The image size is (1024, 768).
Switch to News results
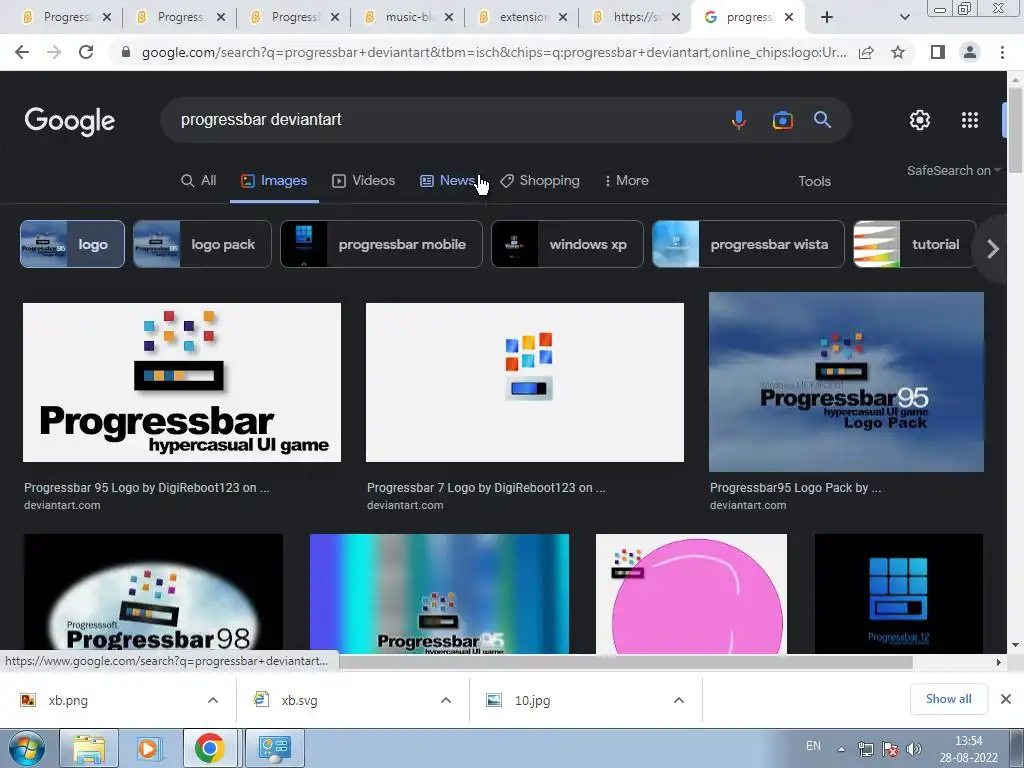click(x=447, y=181)
